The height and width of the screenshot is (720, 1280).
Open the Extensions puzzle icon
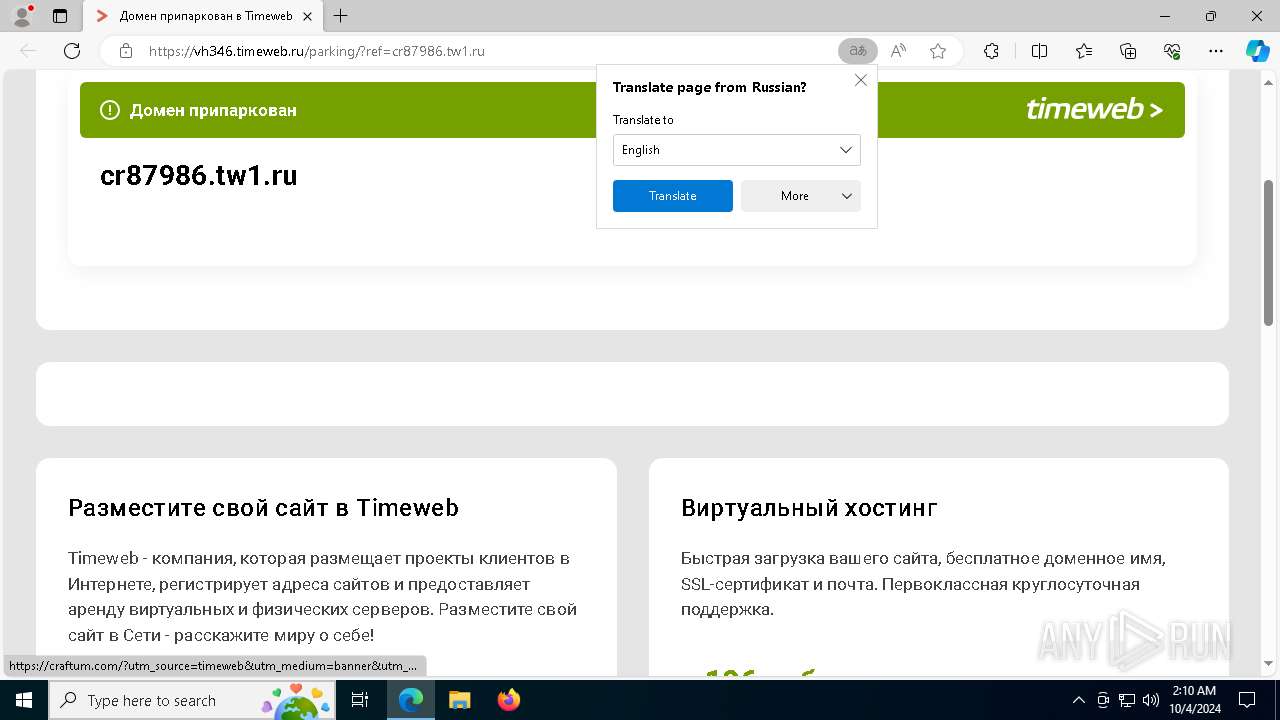(991, 51)
